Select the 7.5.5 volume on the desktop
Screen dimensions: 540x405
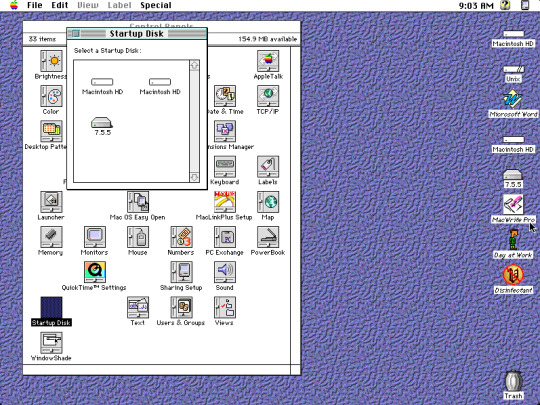tap(513, 174)
